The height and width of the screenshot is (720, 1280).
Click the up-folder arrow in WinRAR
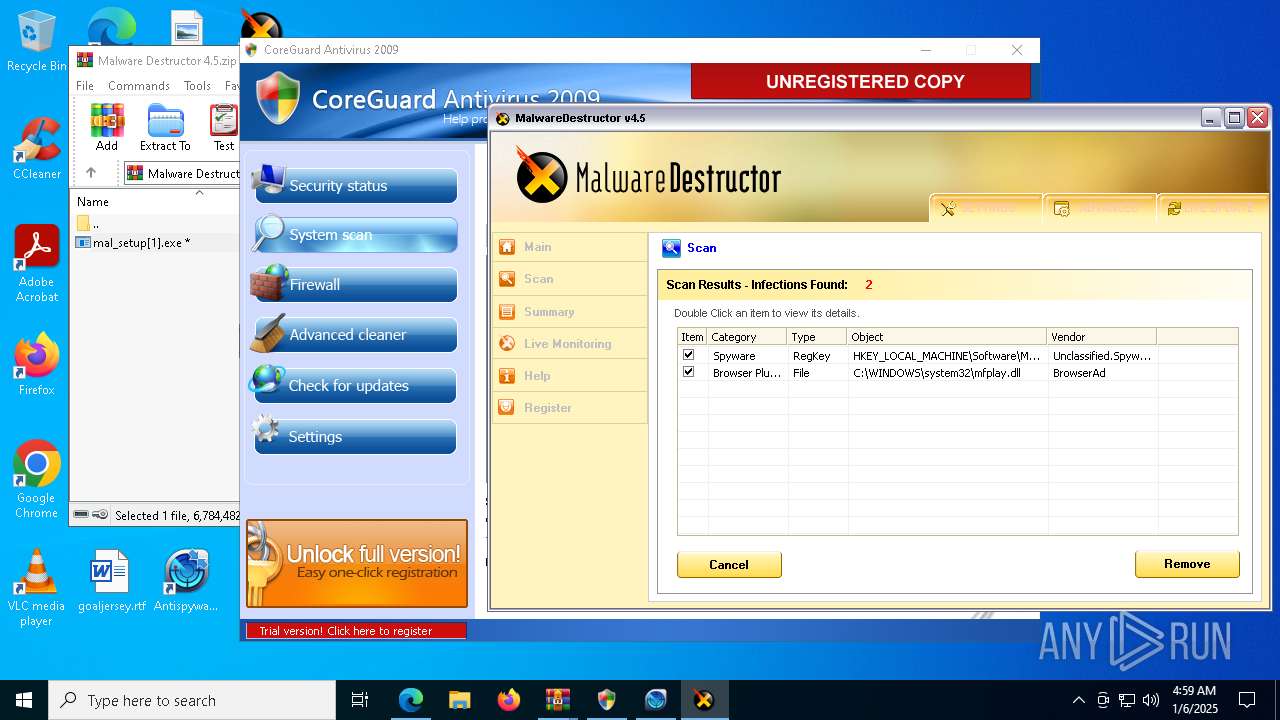point(91,173)
